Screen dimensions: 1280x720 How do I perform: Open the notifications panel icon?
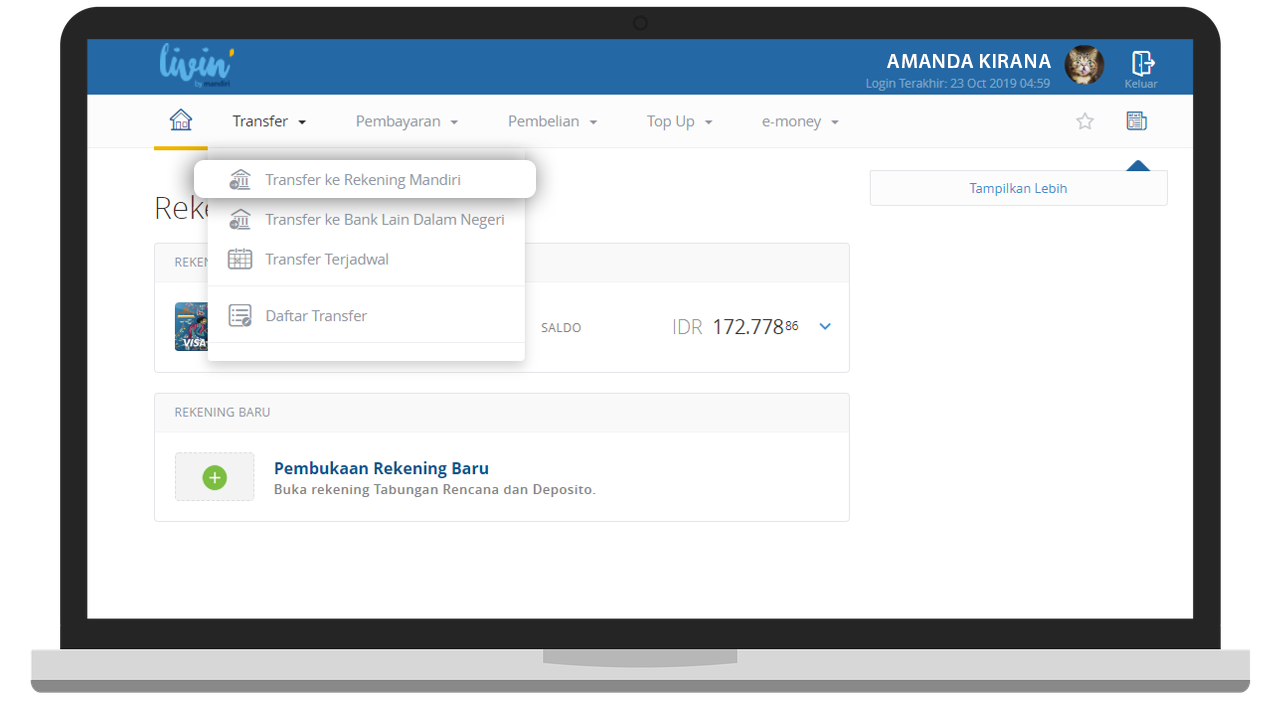[1137, 121]
